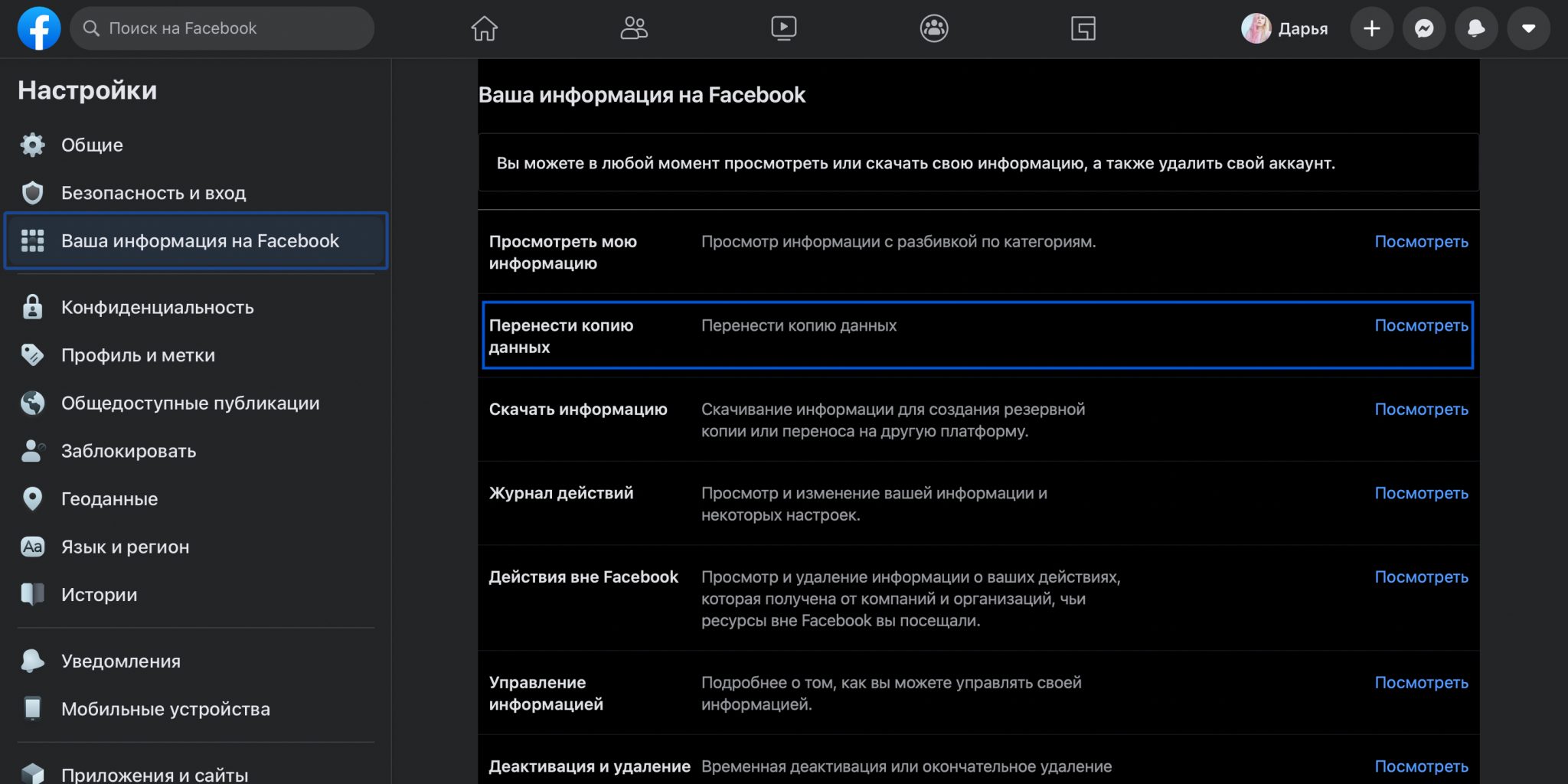Expand the account dropdown arrow
This screenshot has width=1568, height=784.
(1528, 28)
